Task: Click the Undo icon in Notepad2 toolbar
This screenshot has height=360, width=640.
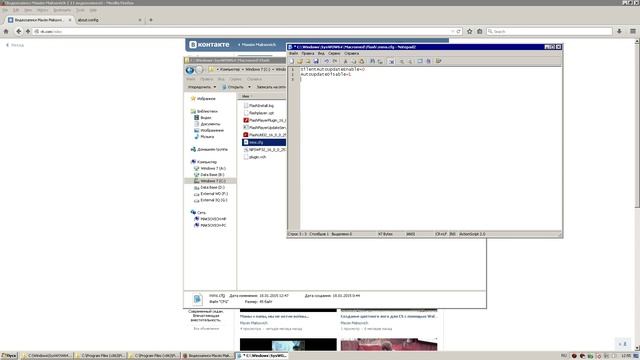Action: point(327,61)
